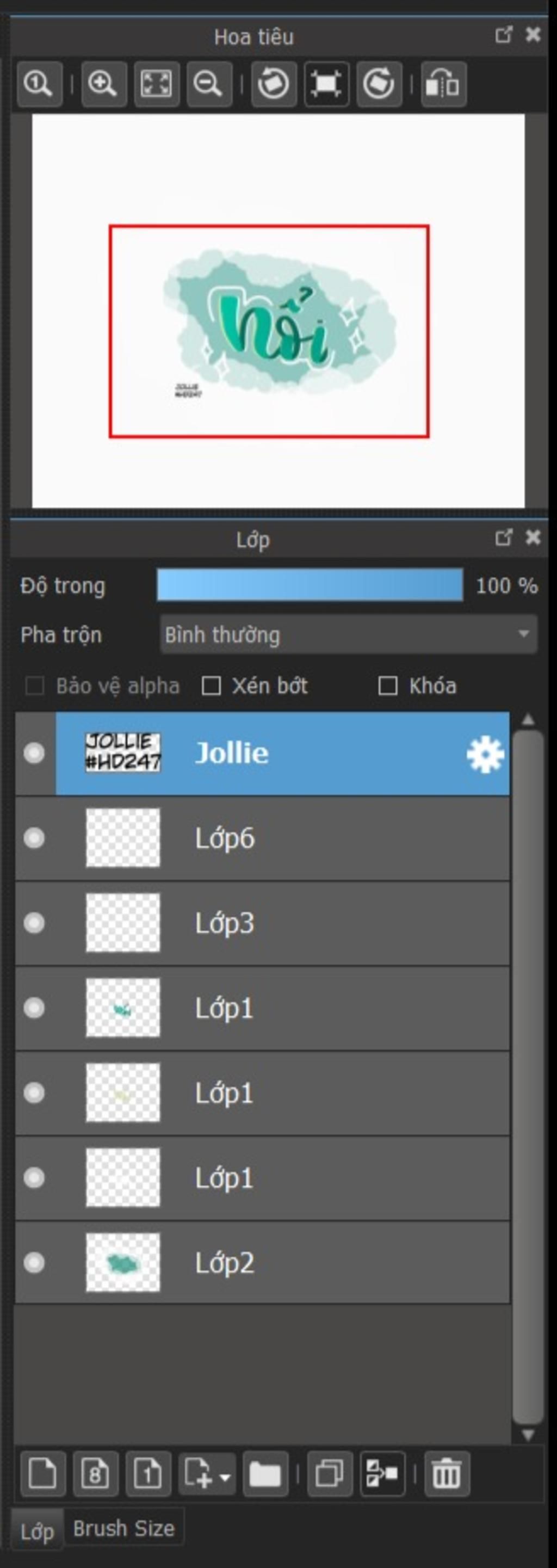Click the zoom in magnifier icon
The width and height of the screenshot is (557, 1568).
tap(103, 84)
